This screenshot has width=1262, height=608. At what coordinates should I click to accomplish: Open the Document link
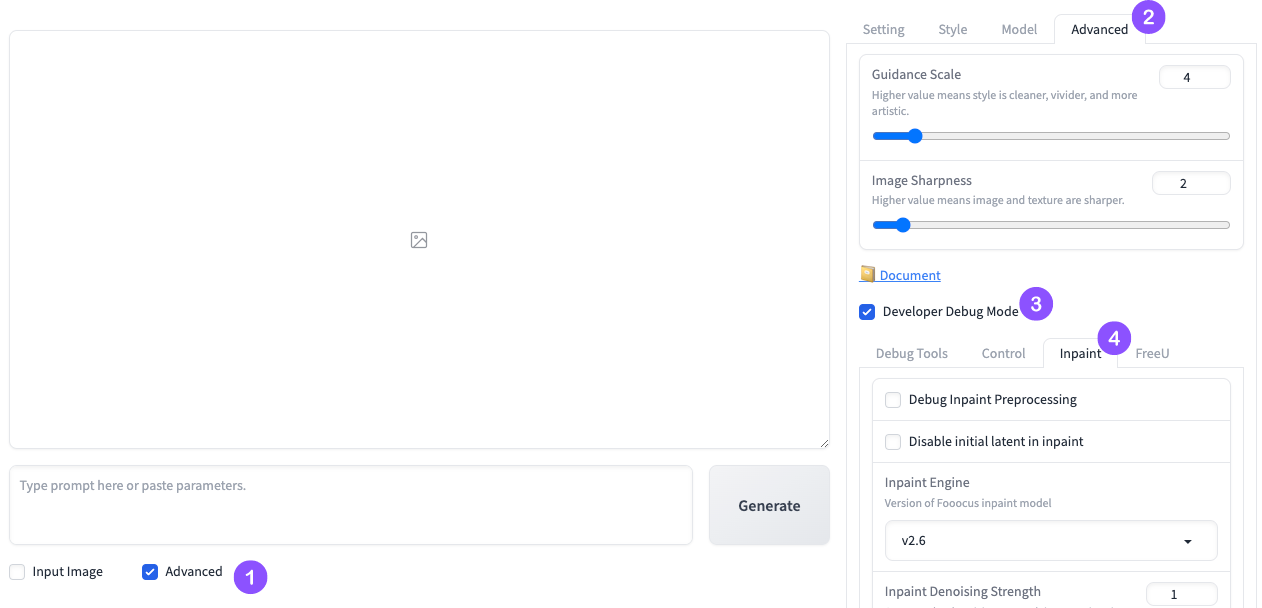click(x=910, y=276)
